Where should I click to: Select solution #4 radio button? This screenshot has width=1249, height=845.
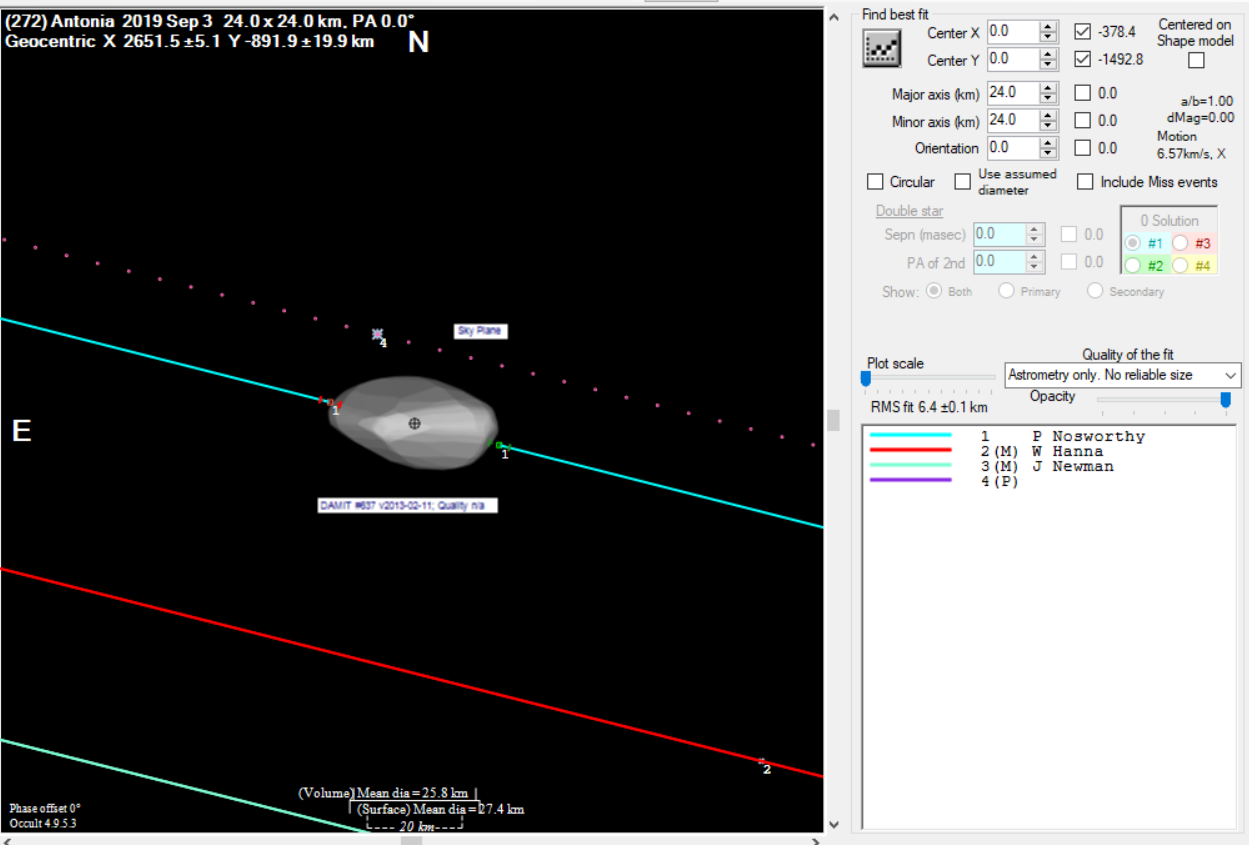click(1180, 266)
